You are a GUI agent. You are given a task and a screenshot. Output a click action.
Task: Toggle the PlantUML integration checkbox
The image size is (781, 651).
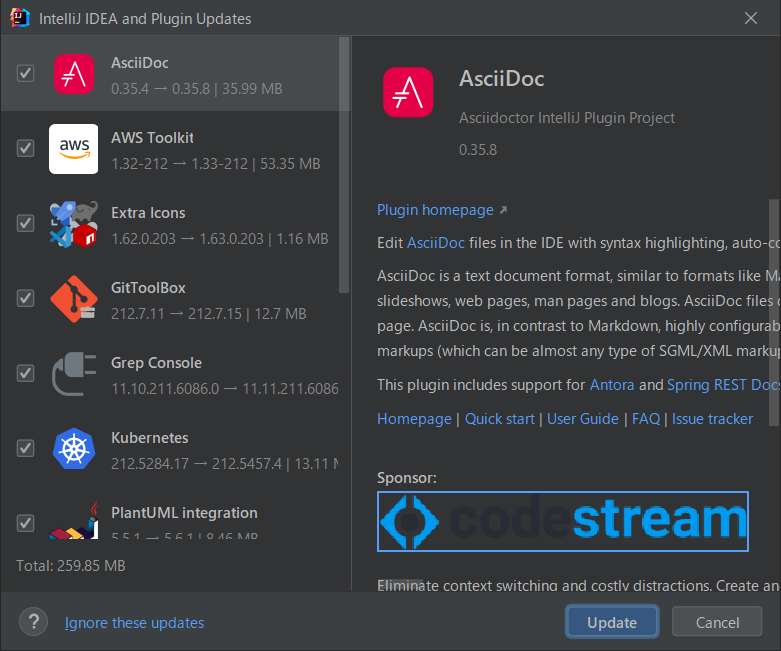pos(25,523)
